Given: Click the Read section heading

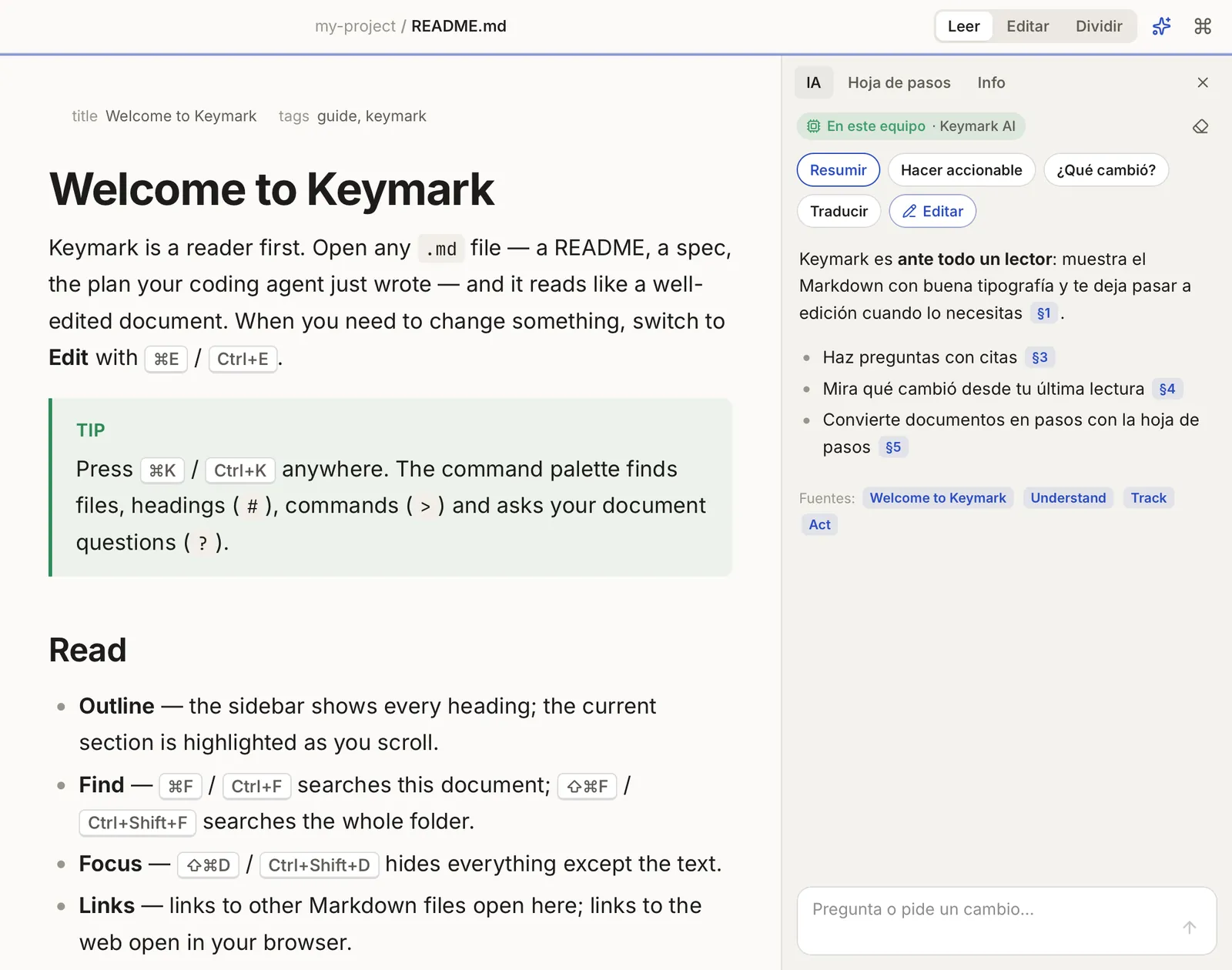Looking at the screenshot, I should coord(88,651).
